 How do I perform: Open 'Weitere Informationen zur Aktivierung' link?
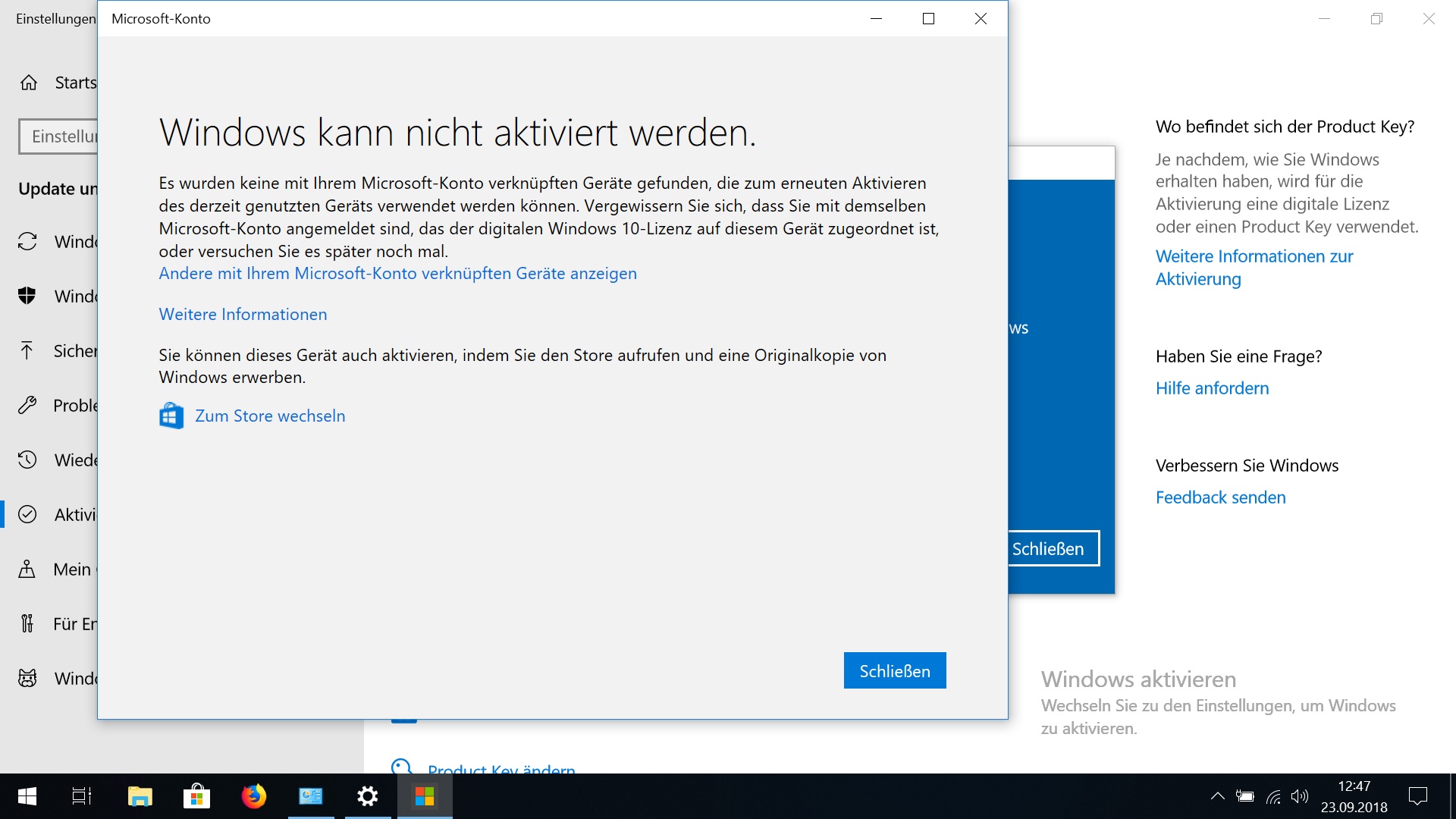(x=1254, y=268)
